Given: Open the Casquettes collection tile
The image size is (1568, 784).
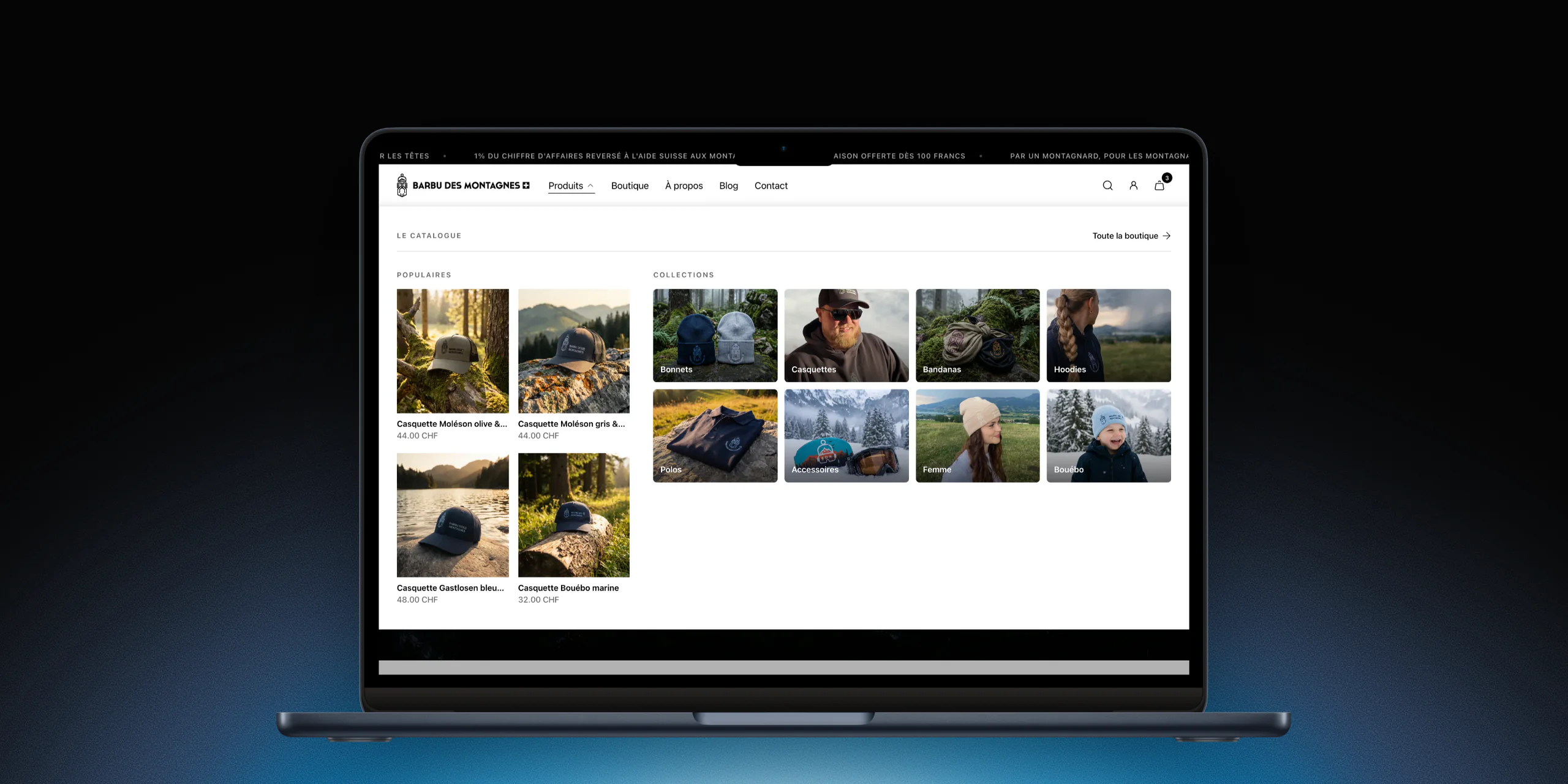Looking at the screenshot, I should (846, 335).
